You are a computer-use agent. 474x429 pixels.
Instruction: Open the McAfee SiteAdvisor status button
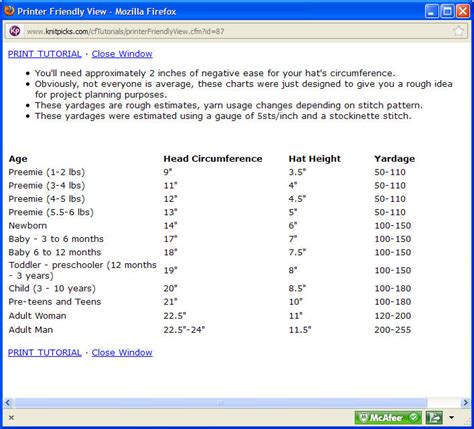[x=388, y=417]
